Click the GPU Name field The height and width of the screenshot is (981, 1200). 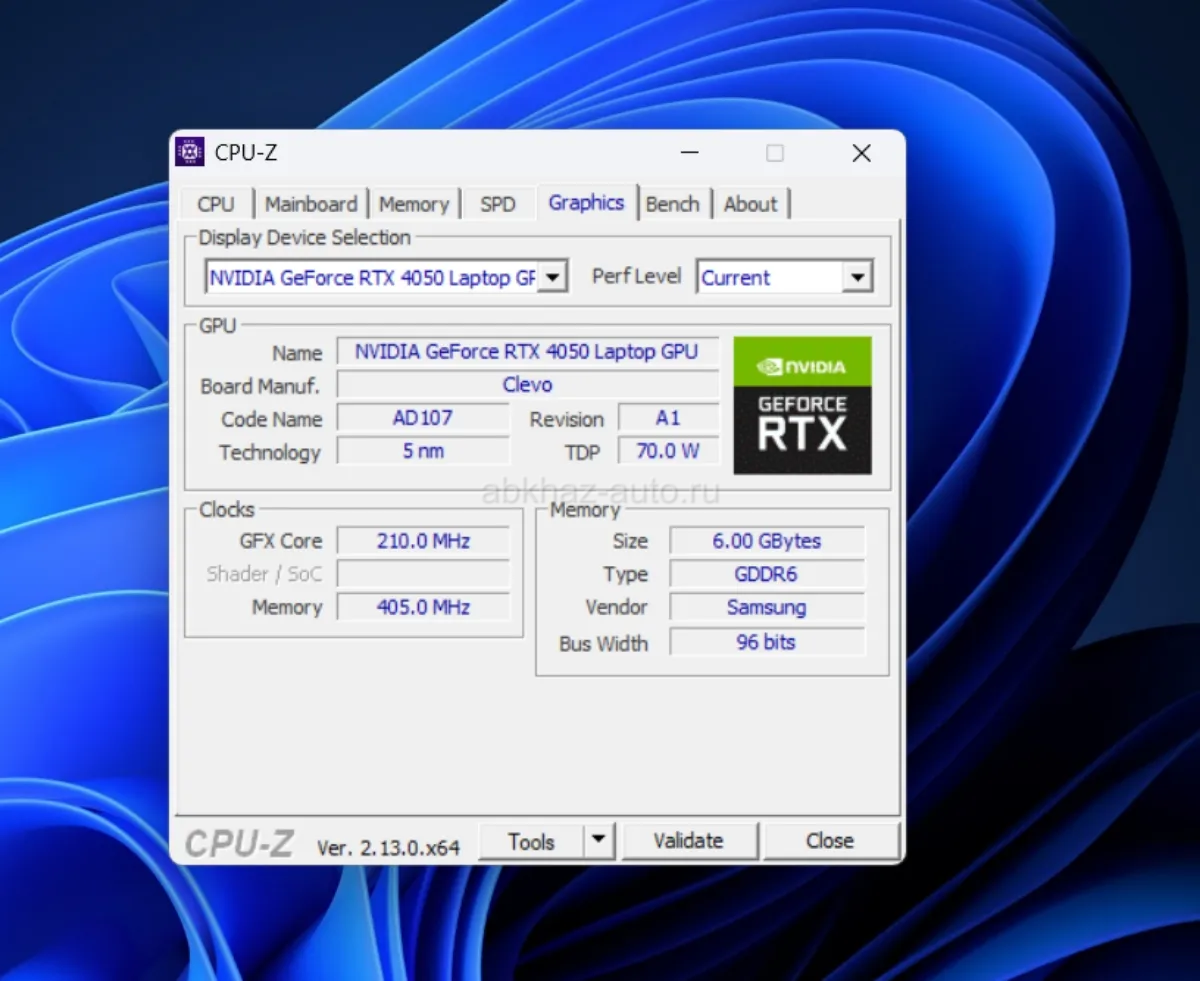527,352
